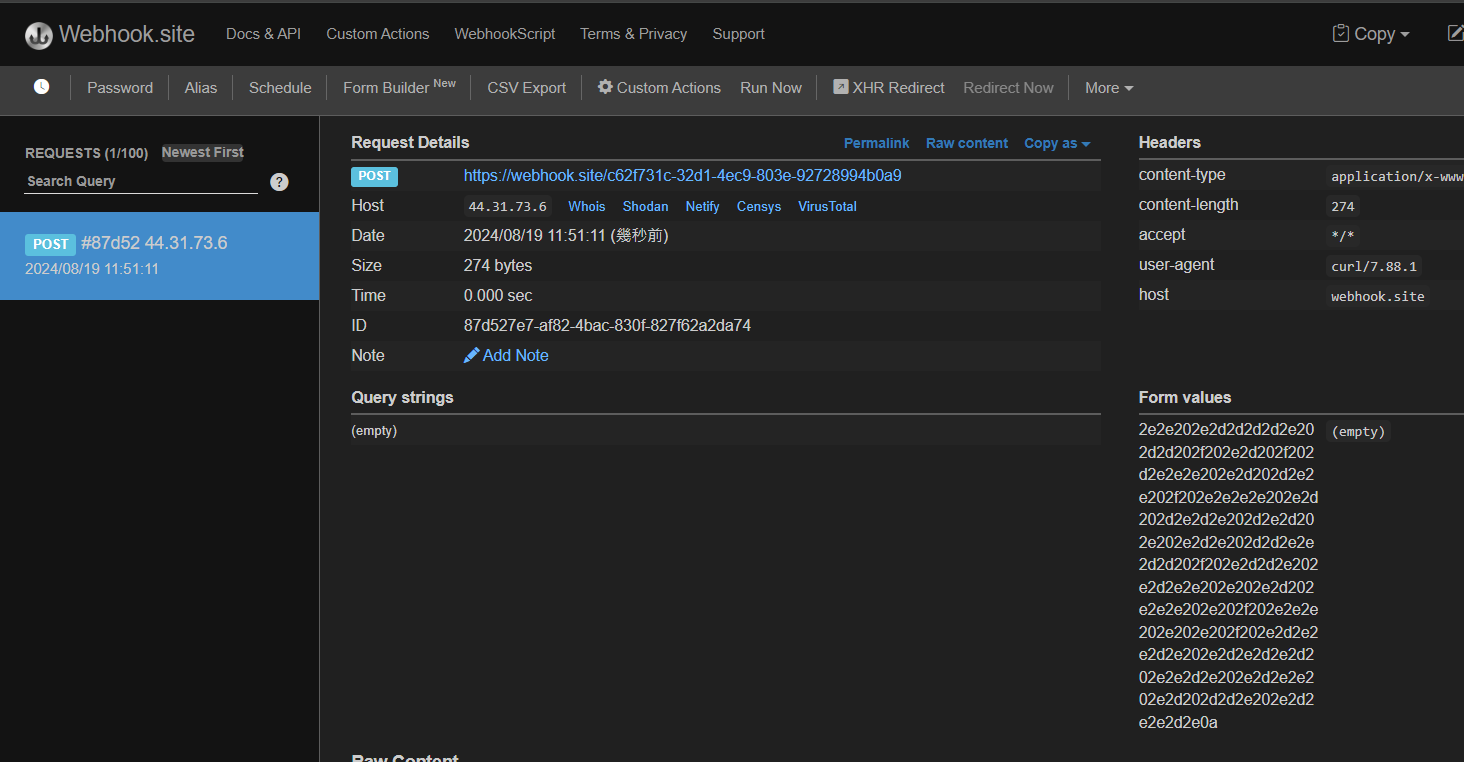Click the Size 274 bytes value
The image size is (1464, 762).
[x=498, y=266]
